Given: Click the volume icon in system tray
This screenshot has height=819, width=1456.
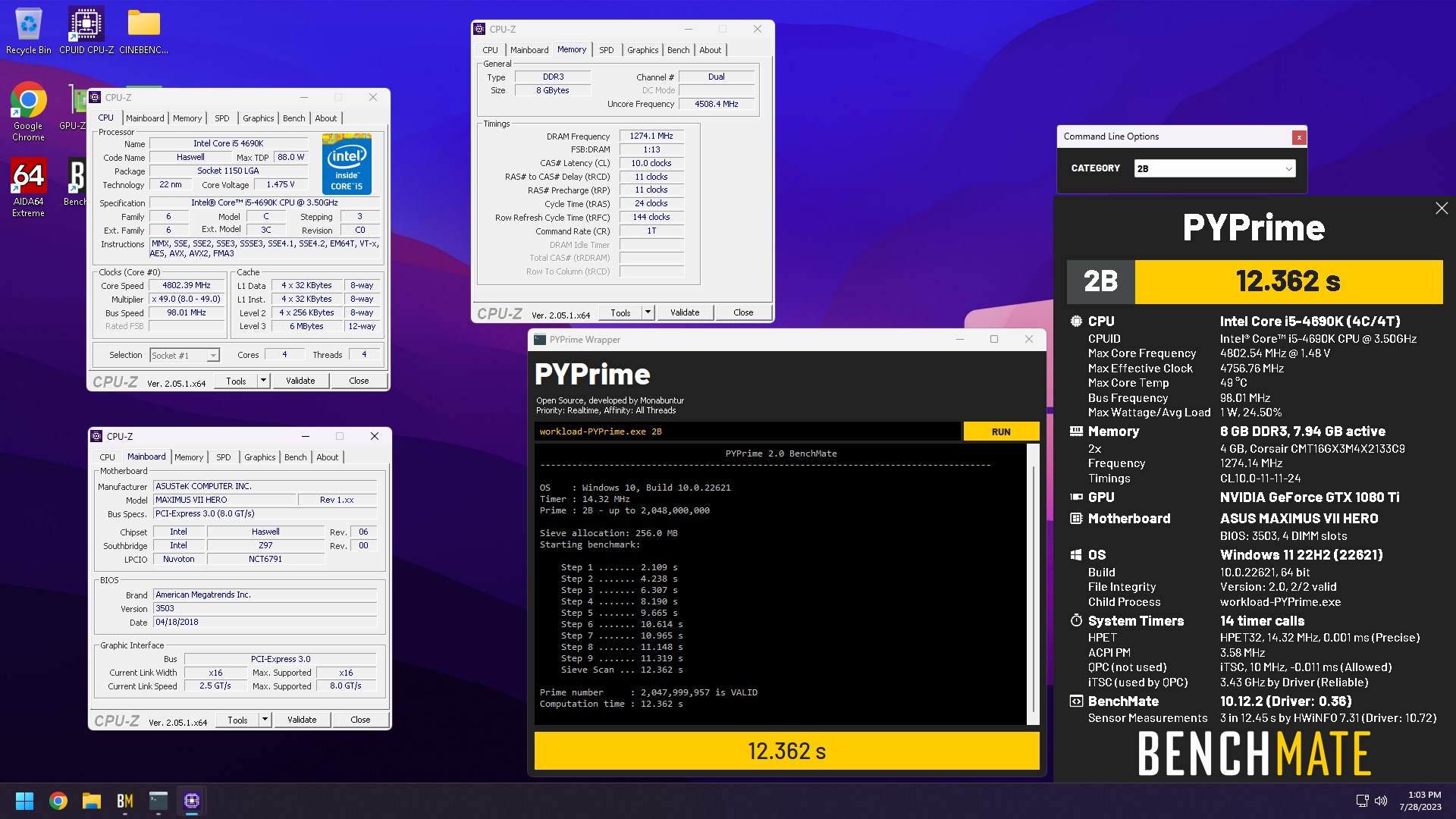Looking at the screenshot, I should click(x=1381, y=801).
